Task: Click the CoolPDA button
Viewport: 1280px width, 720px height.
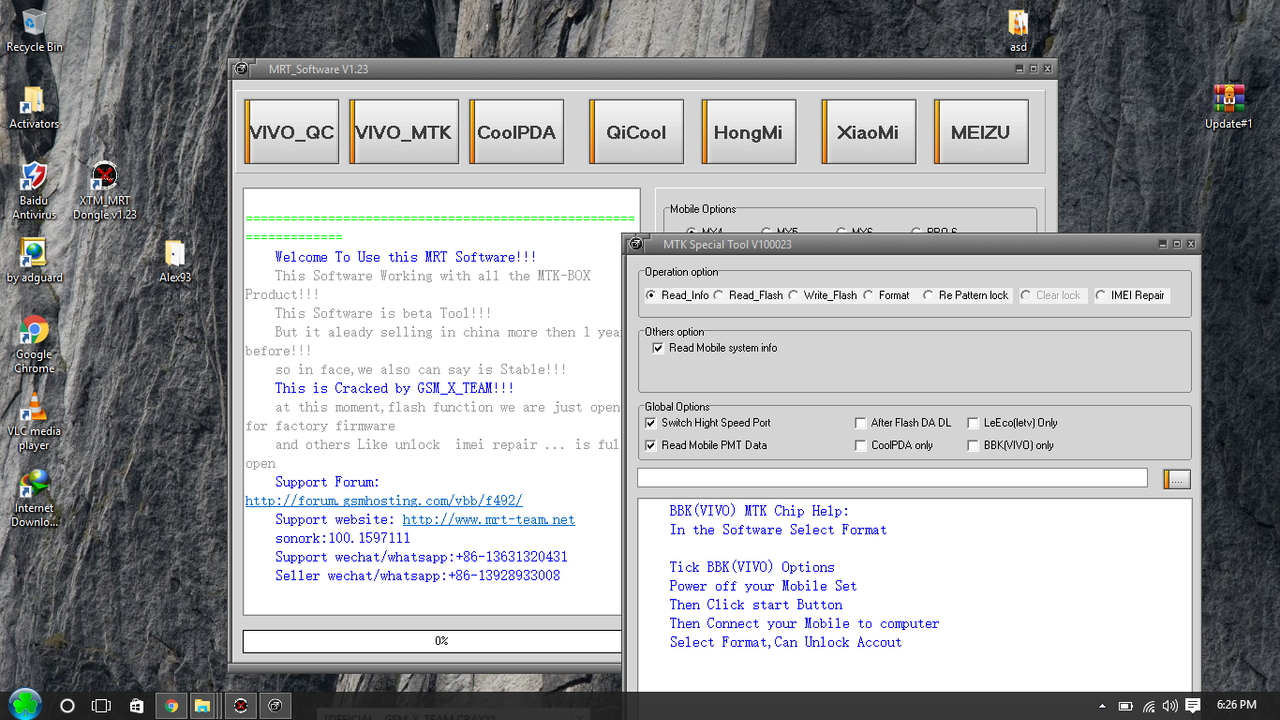Action: (x=516, y=132)
